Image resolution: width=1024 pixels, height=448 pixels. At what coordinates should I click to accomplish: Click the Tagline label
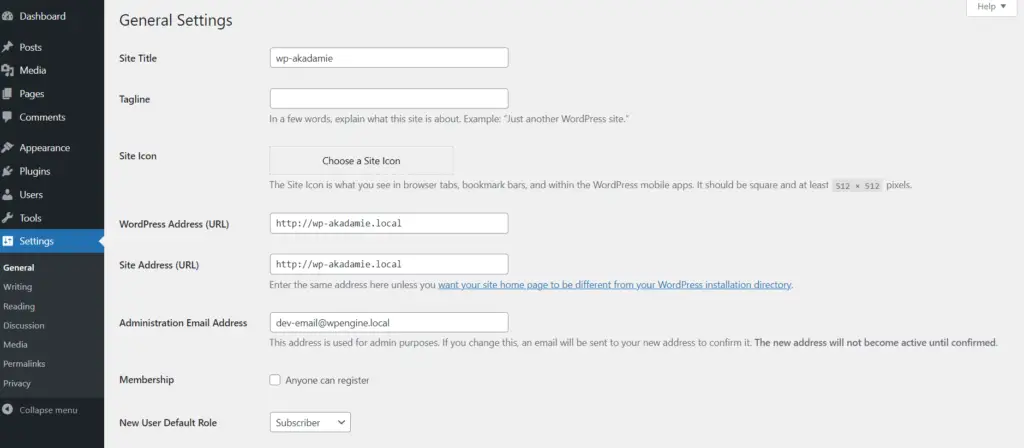tap(135, 99)
